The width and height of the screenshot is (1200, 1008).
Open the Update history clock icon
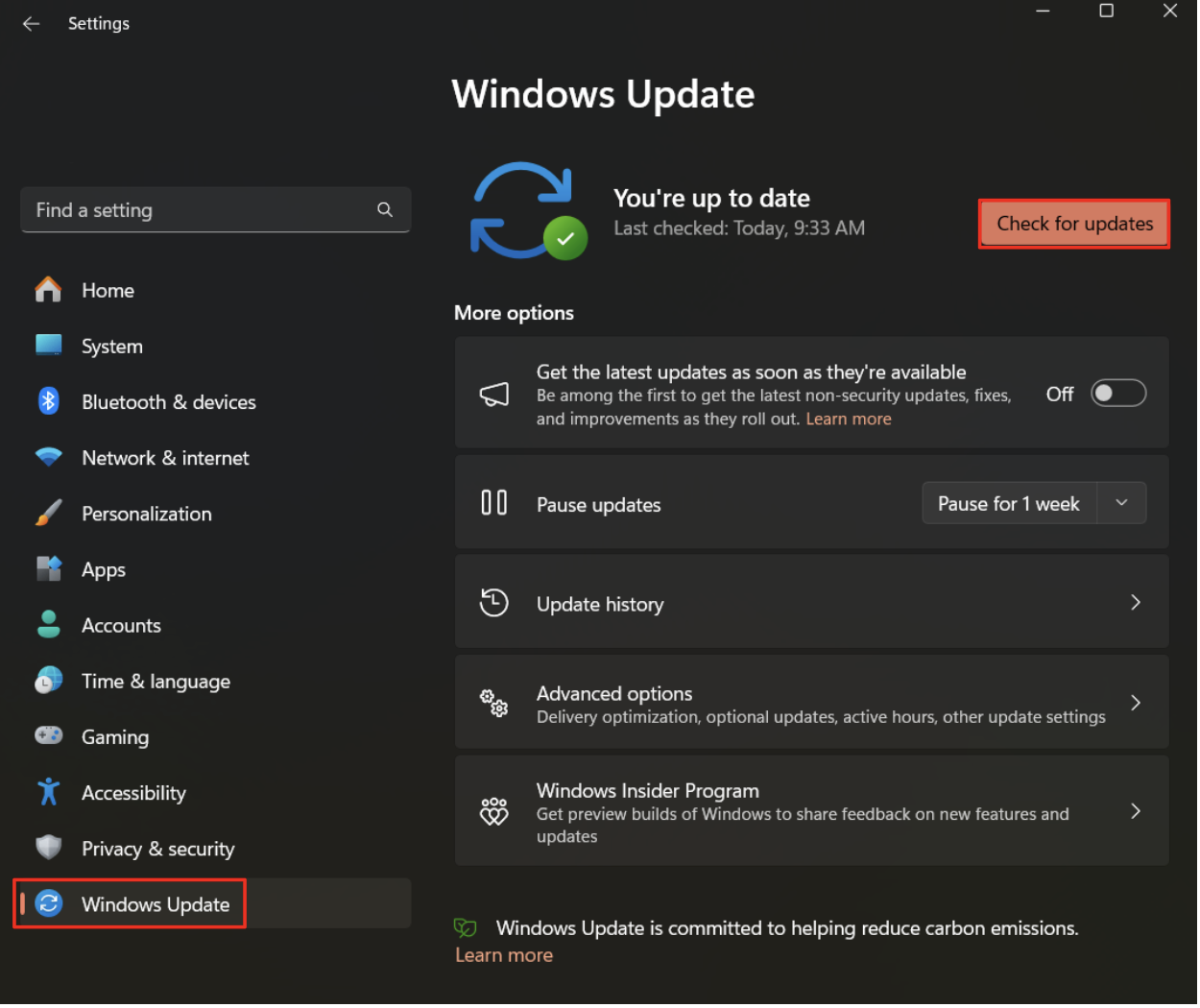click(x=493, y=602)
